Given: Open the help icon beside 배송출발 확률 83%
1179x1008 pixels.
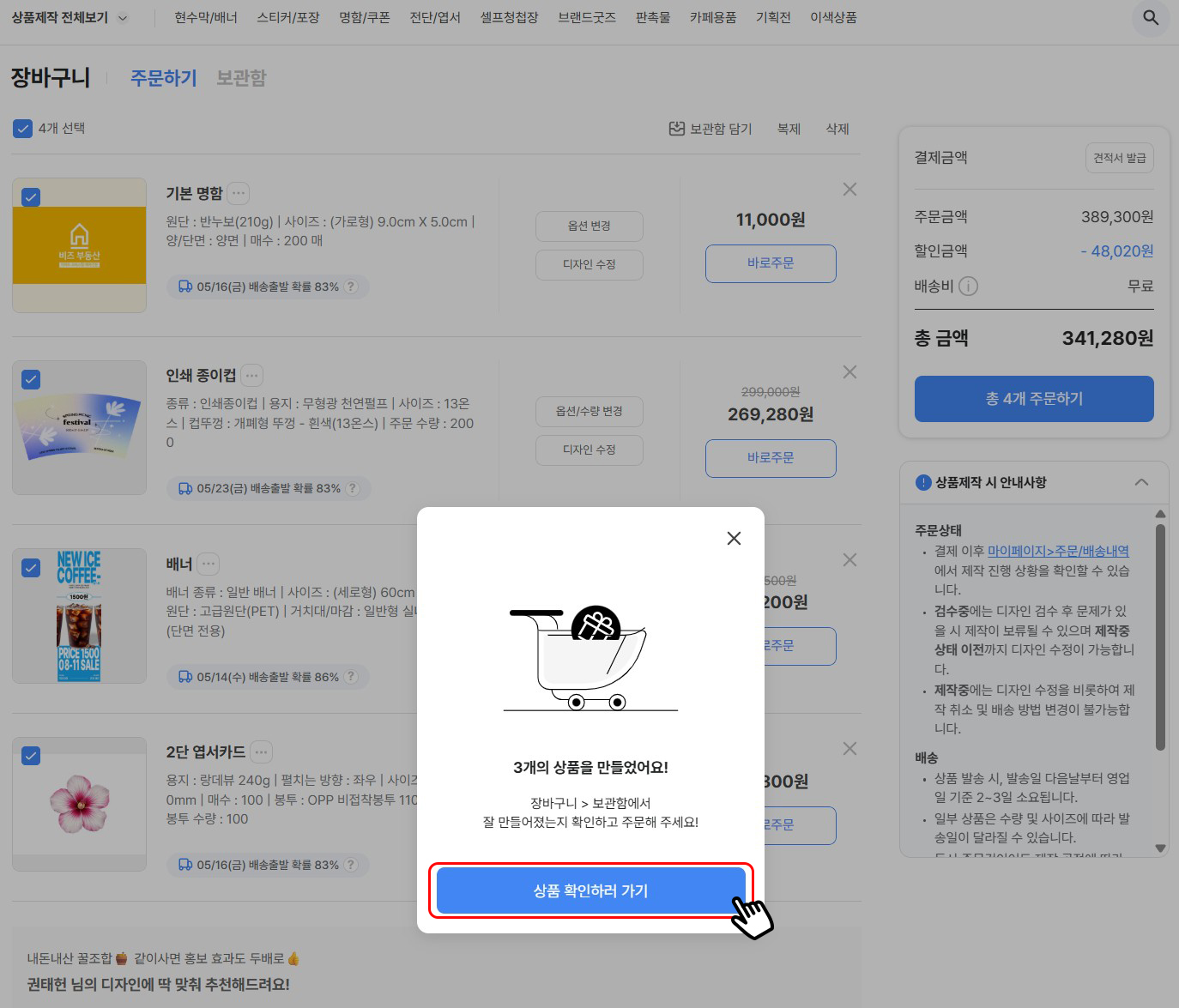Looking at the screenshot, I should point(352,287).
